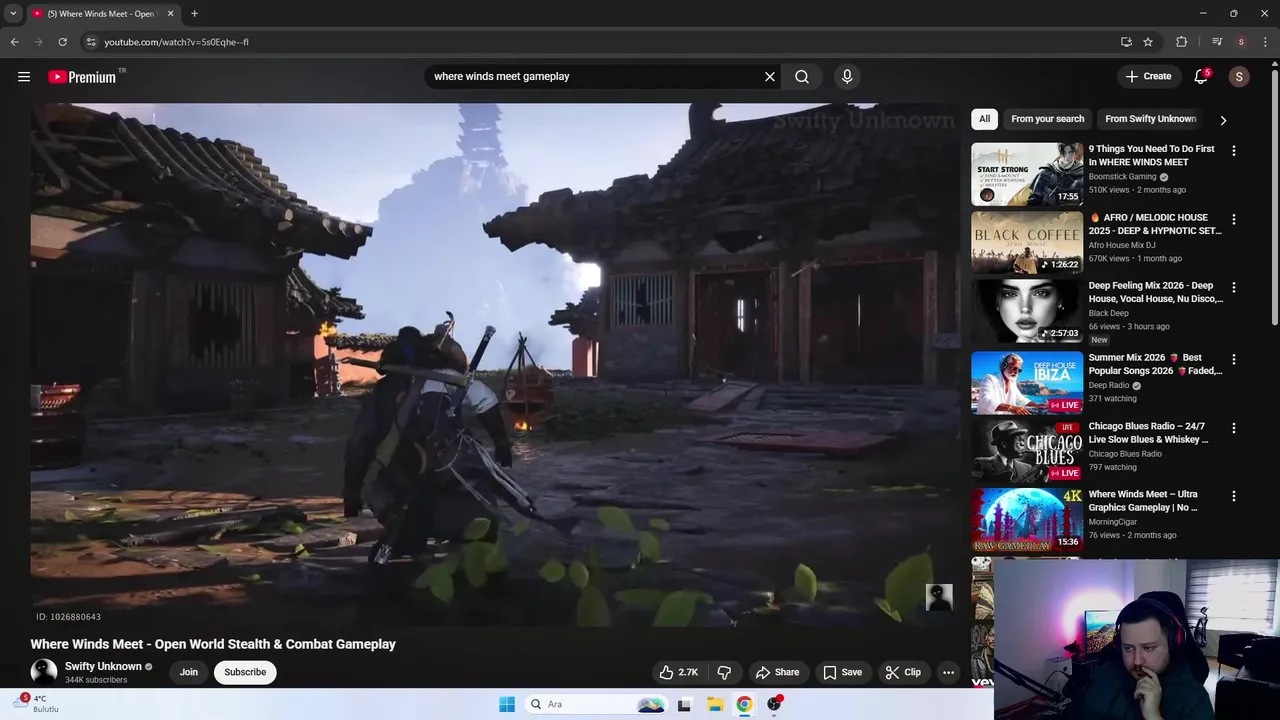This screenshot has height=720, width=1280.
Task: Open Chrome media controls icon
Action: pyautogui.click(x=1217, y=42)
